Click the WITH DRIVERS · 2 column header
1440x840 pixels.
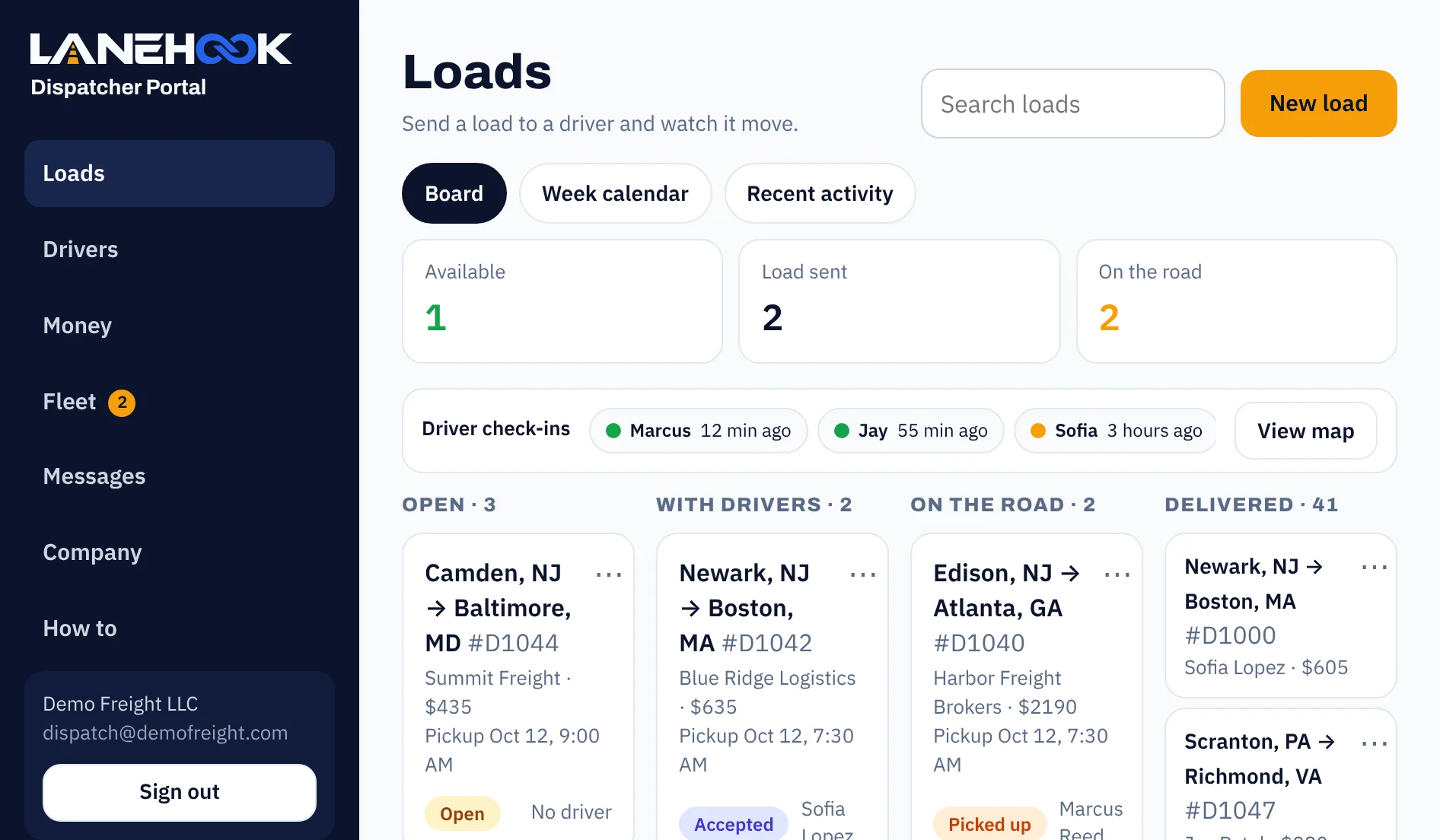[753, 504]
